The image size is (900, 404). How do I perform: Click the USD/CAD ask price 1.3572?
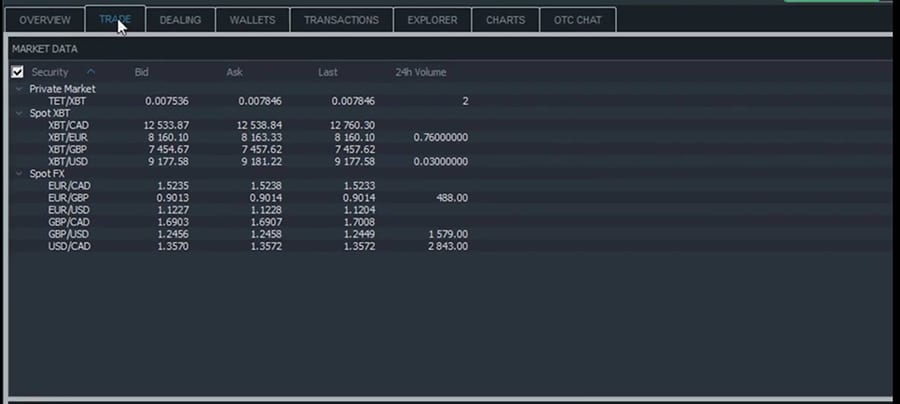[x=261, y=246]
